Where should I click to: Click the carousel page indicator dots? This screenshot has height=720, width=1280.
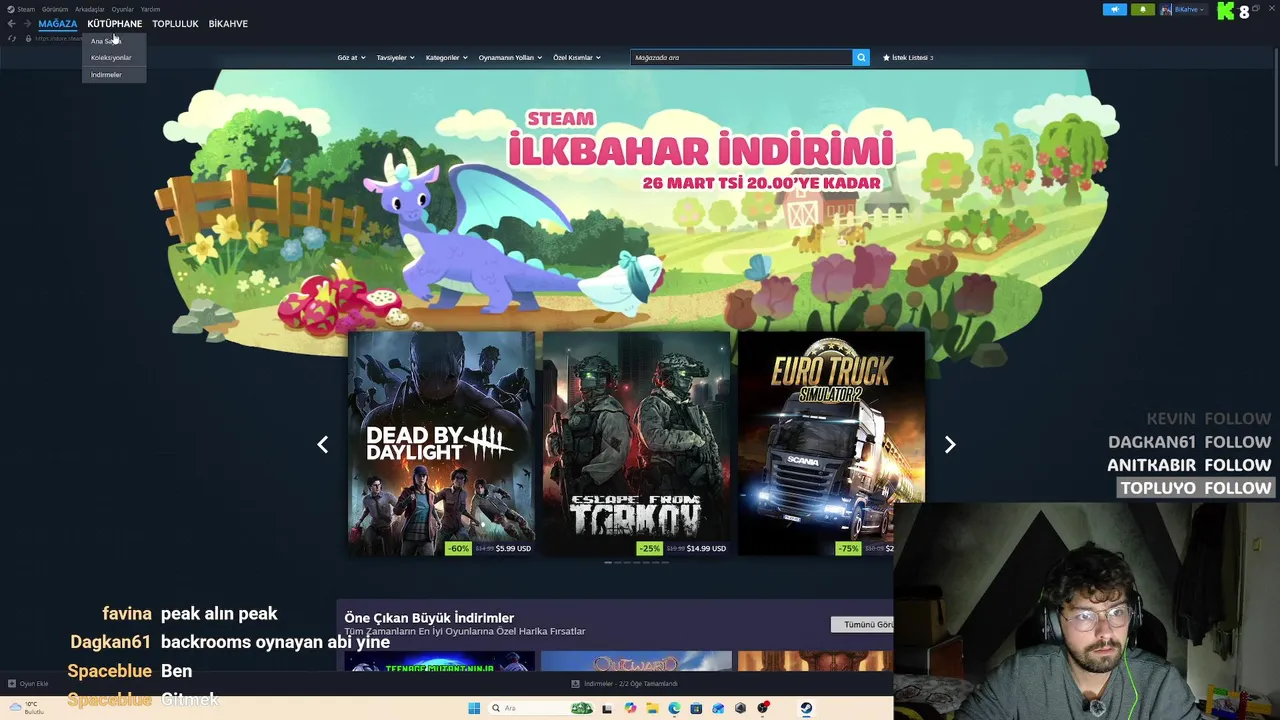[x=637, y=563]
